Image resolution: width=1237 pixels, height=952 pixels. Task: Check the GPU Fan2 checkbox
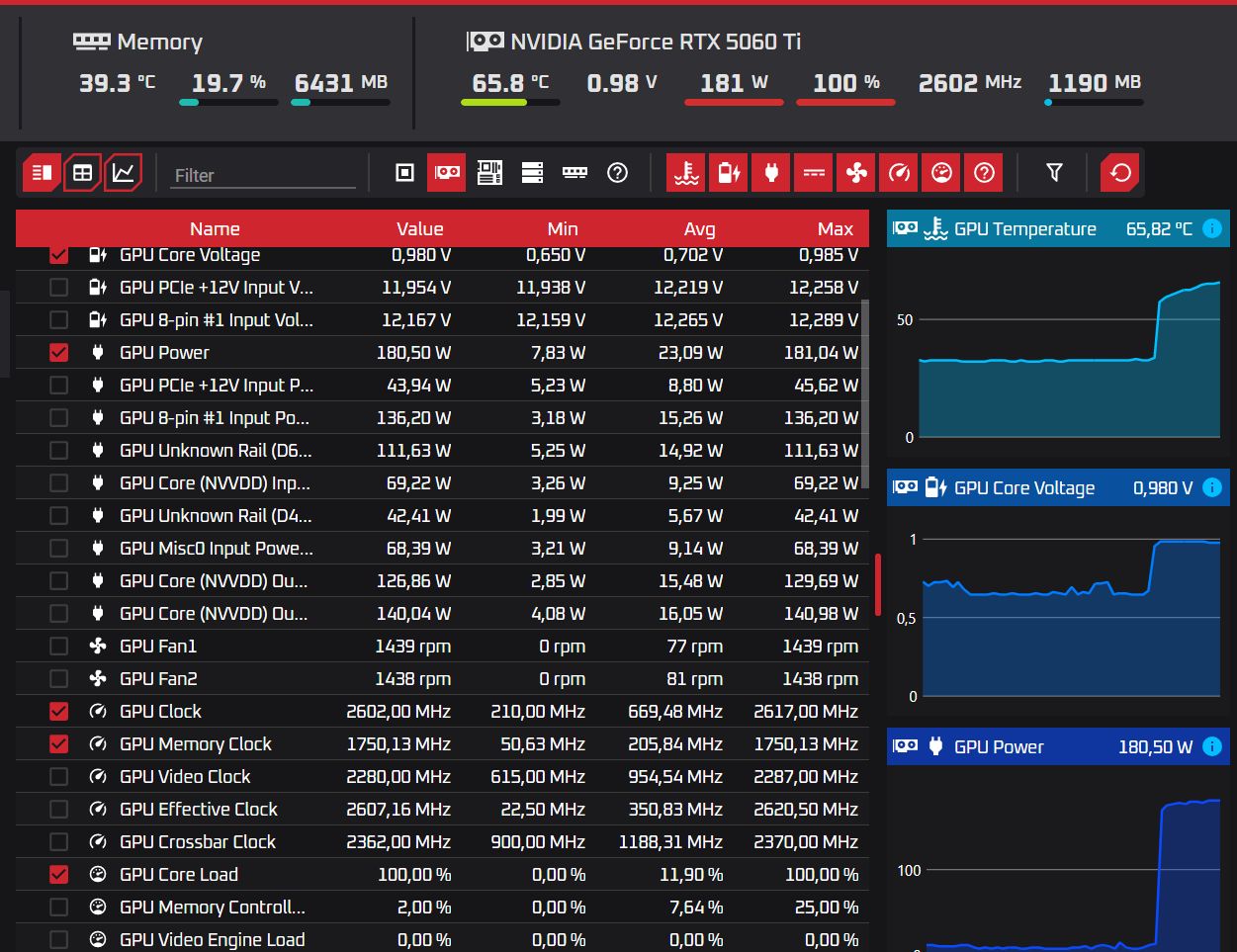[x=58, y=678]
